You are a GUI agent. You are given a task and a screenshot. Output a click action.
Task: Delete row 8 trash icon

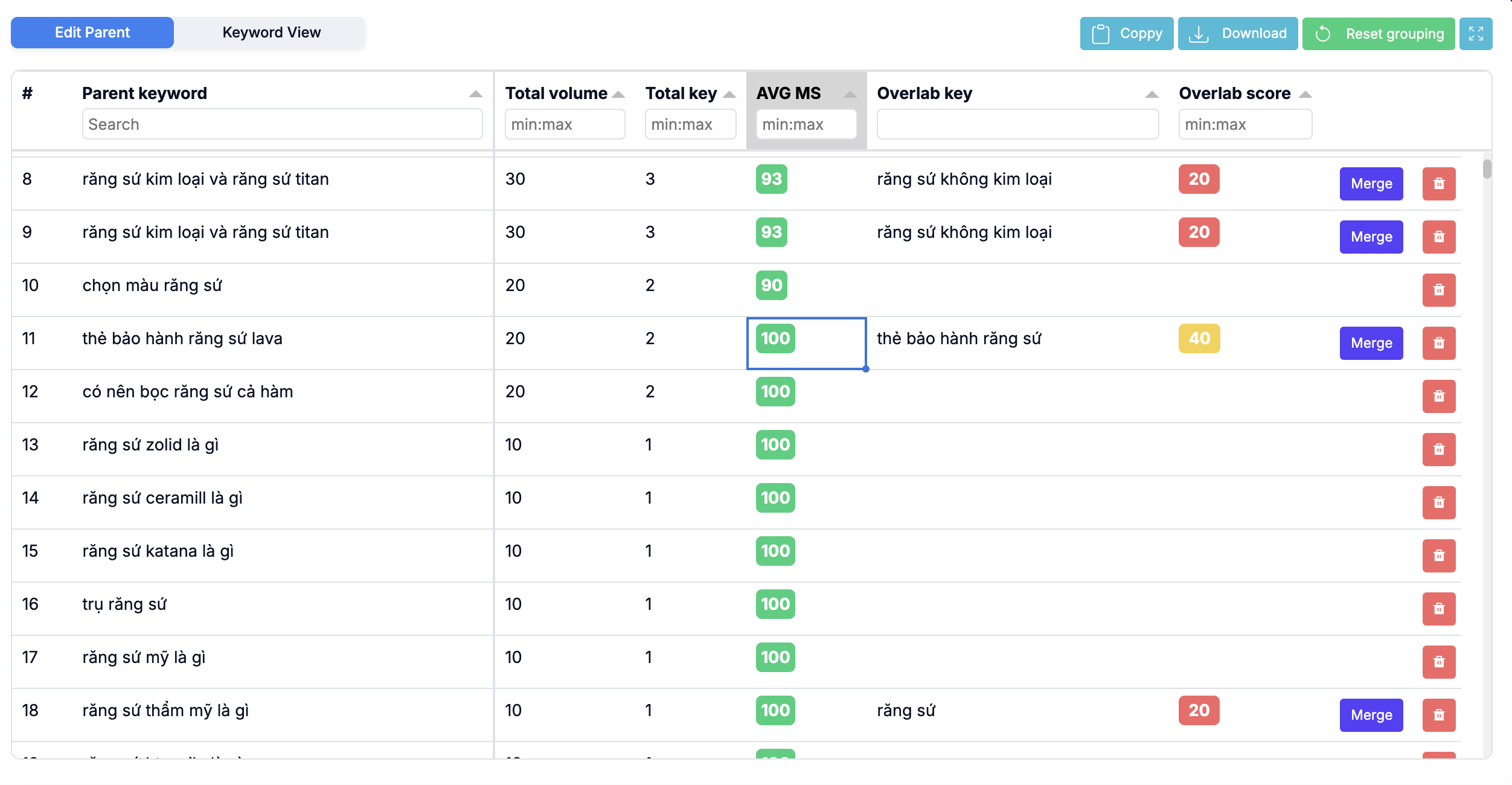(x=1438, y=184)
